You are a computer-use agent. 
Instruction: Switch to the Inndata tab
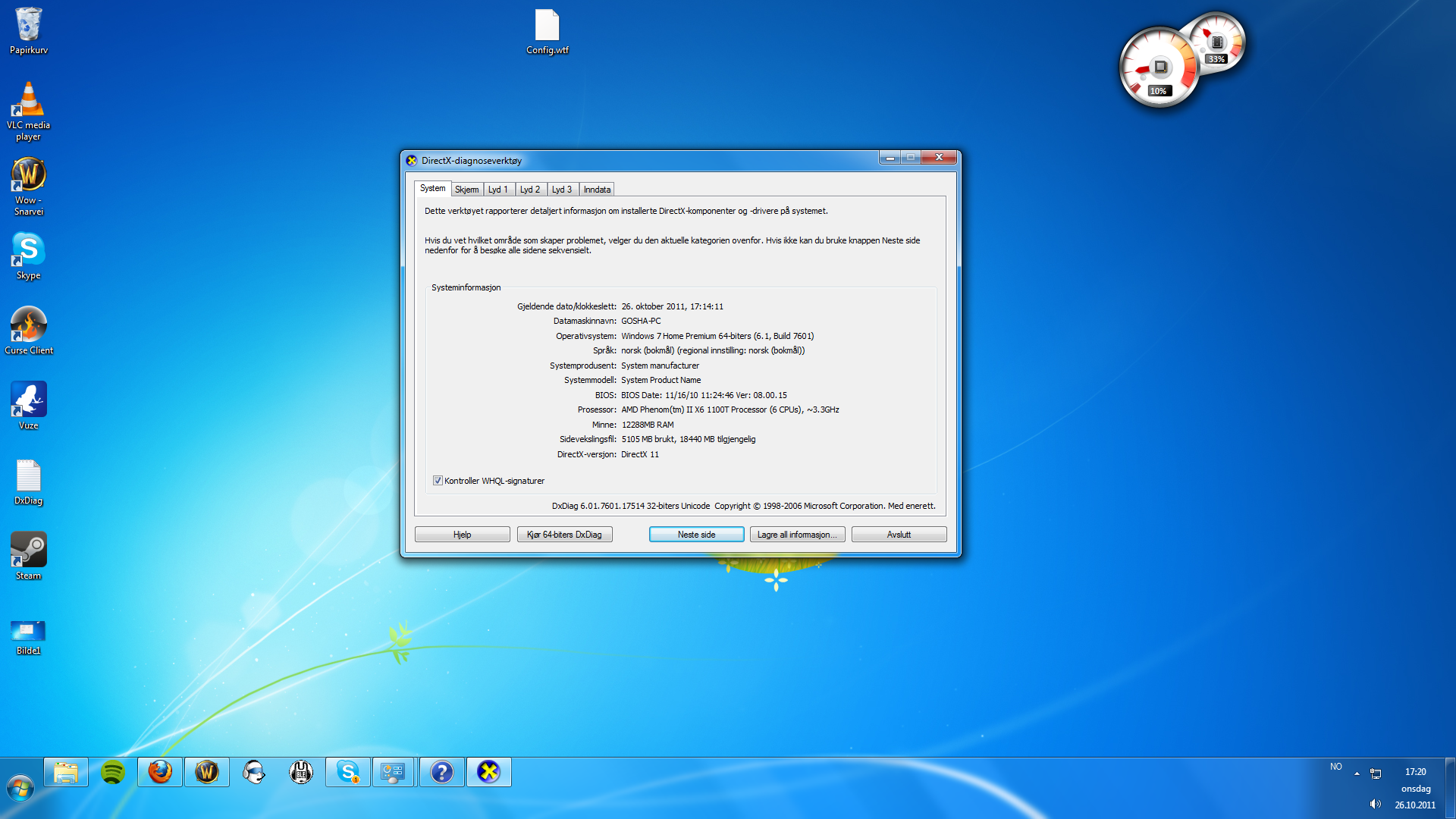point(597,190)
